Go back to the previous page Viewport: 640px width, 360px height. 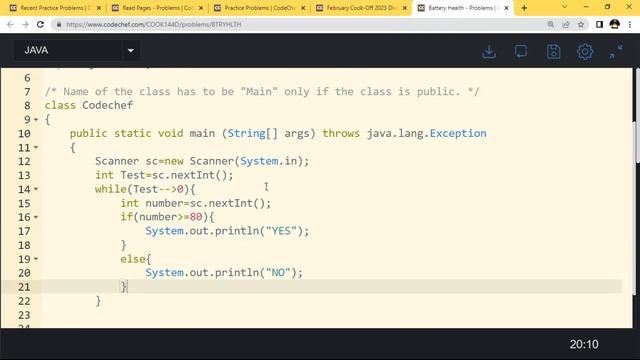(10, 24)
